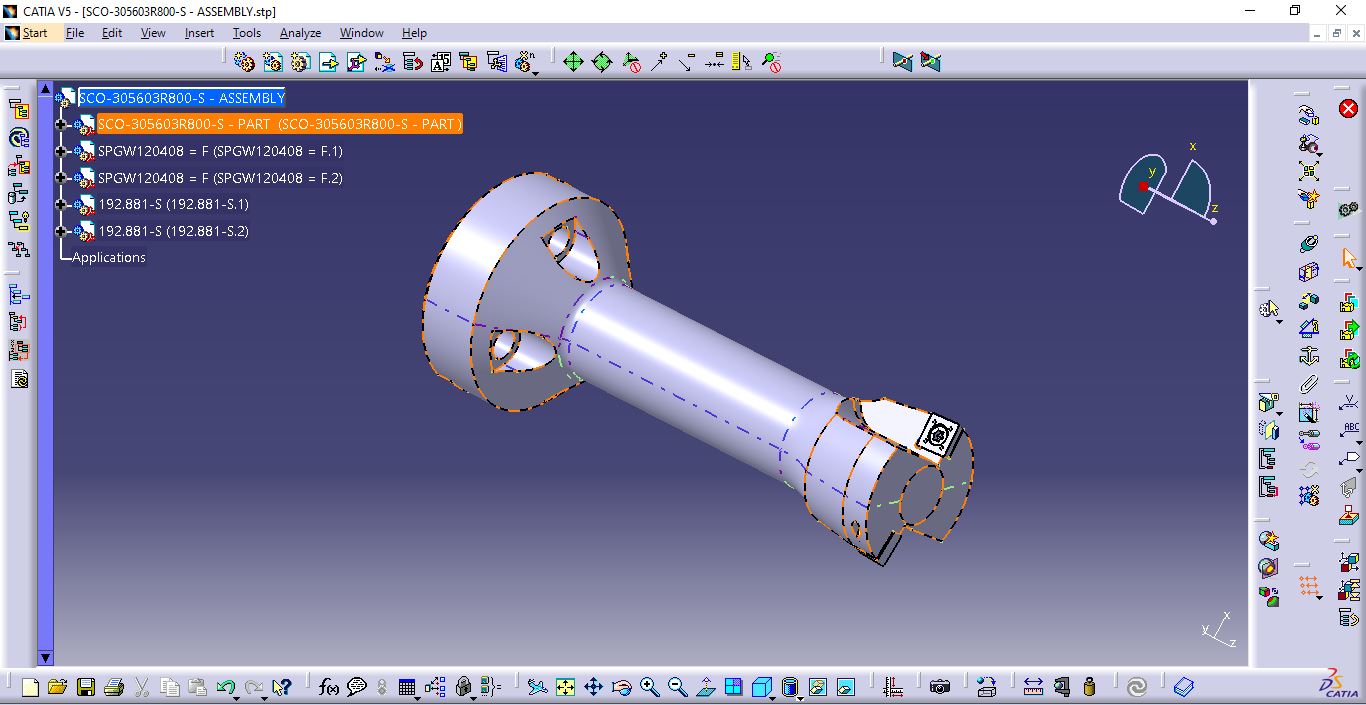Click the Create Multi-View icon
This screenshot has height=705, width=1366.
pyautogui.click(x=734, y=687)
